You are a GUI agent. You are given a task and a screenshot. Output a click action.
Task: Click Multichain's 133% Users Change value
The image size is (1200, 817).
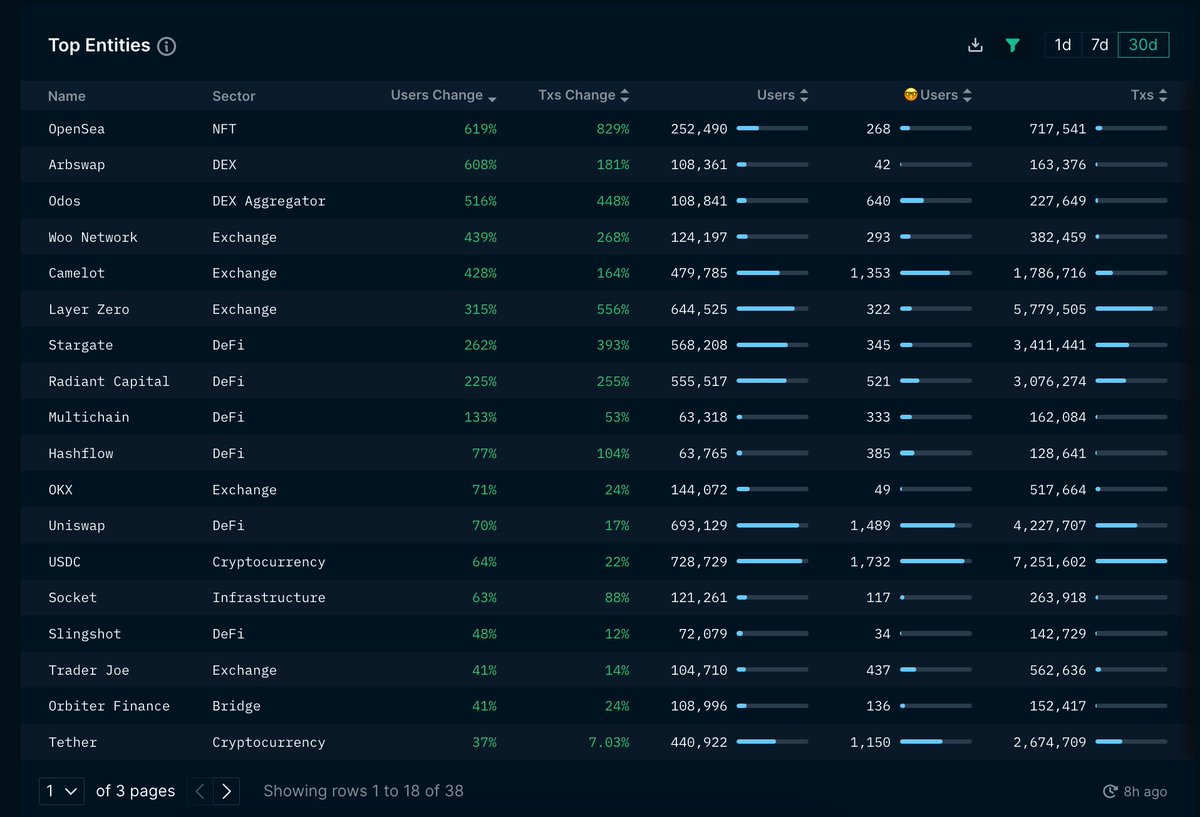click(480, 417)
